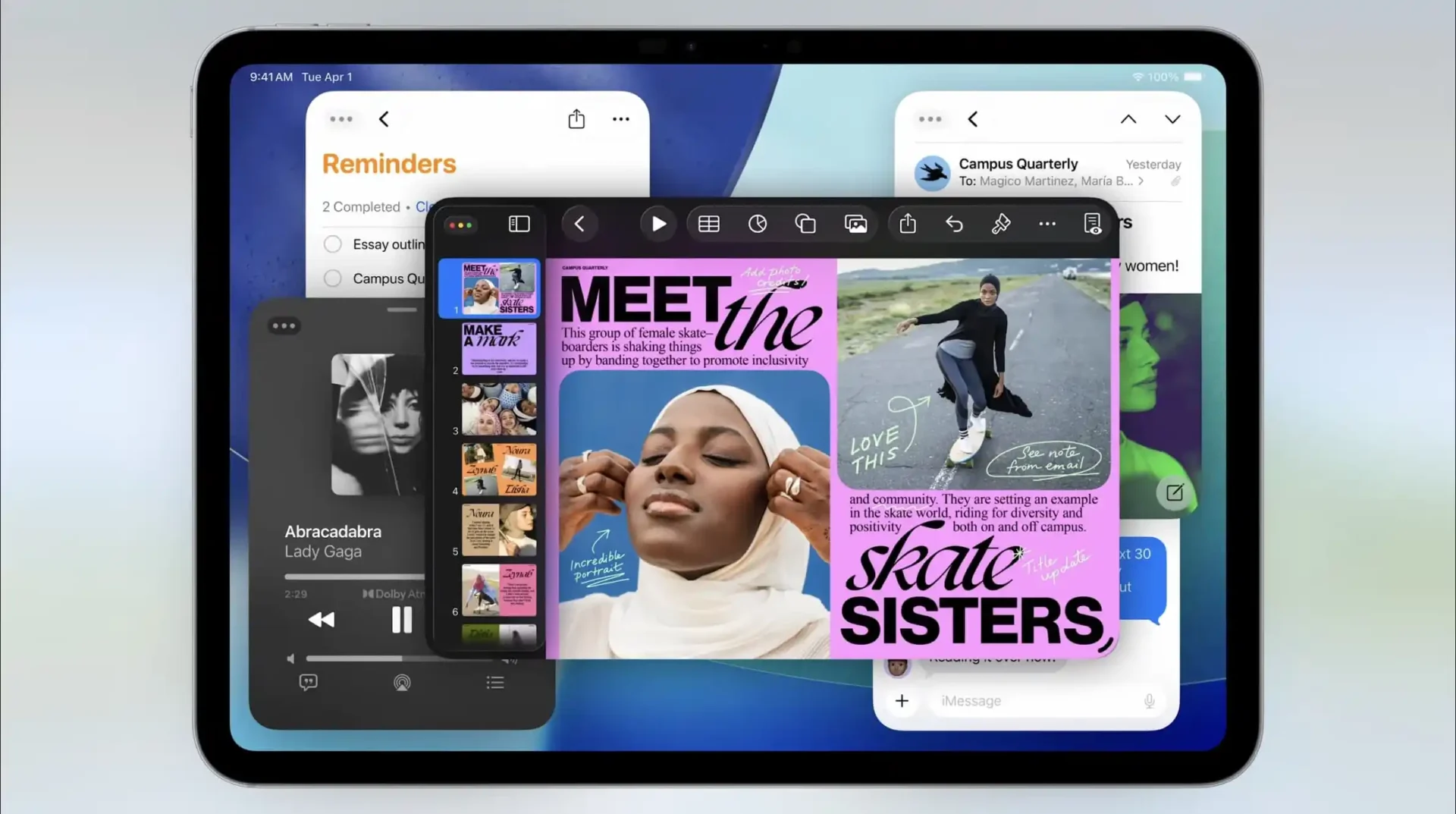1456x814 pixels.
Task: Open Campus Quarterly sender avatar
Action: (932, 173)
